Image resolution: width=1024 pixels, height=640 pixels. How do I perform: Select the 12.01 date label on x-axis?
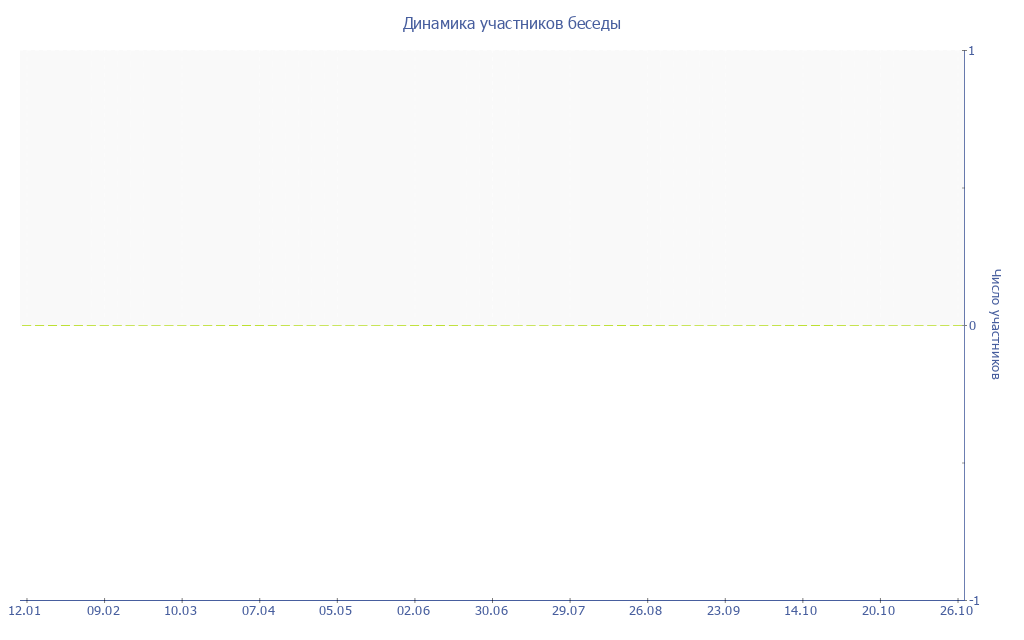pyautogui.click(x=25, y=611)
